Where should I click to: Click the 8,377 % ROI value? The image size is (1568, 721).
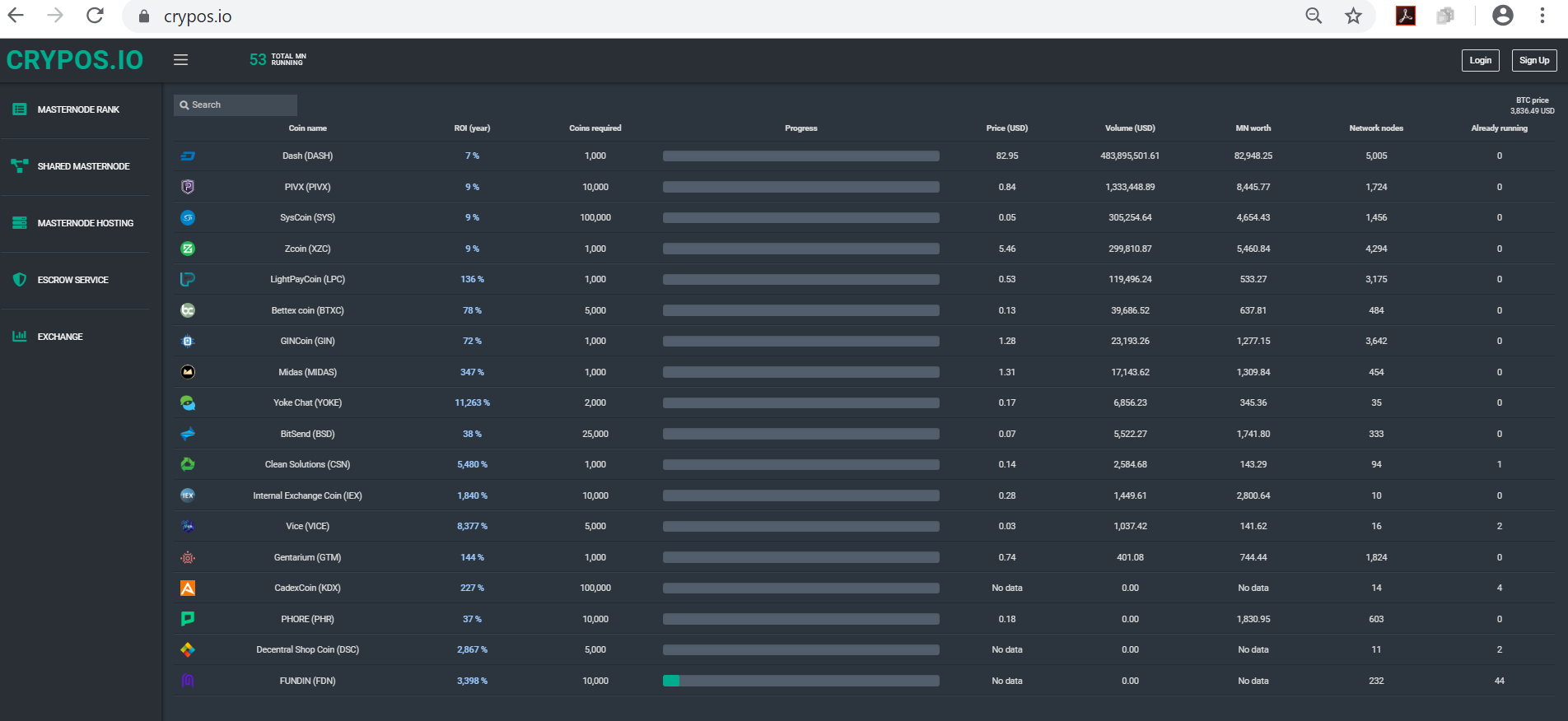(472, 526)
